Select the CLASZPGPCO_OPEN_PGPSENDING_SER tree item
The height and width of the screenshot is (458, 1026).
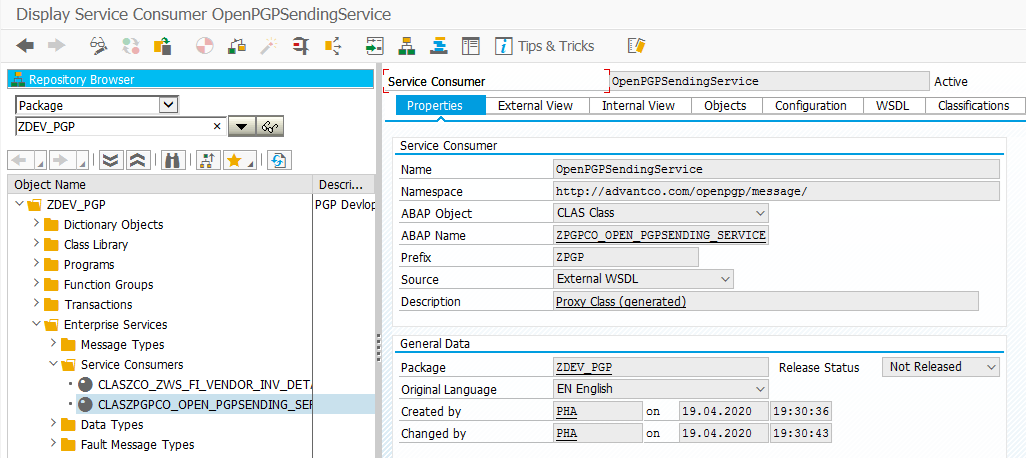pos(204,404)
